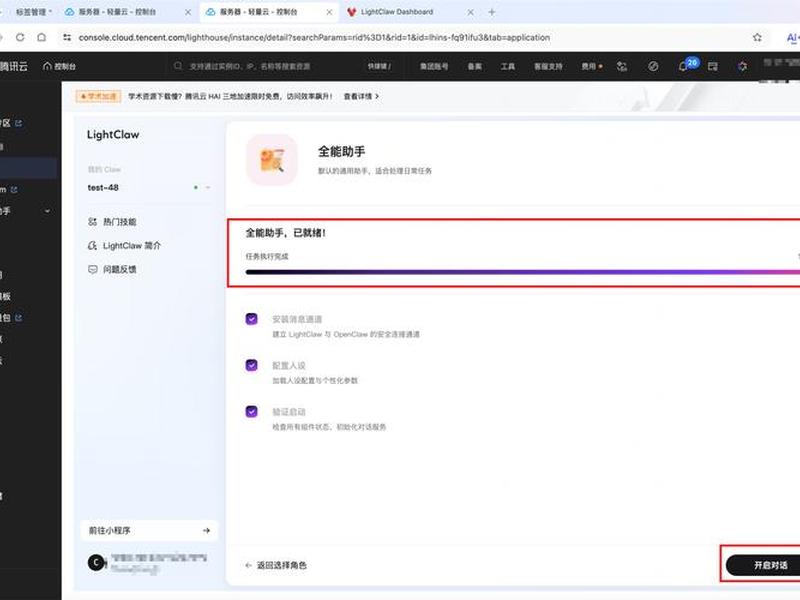Click the 全能助手 heading
Viewport: 800px width, 600px height.
click(x=341, y=152)
